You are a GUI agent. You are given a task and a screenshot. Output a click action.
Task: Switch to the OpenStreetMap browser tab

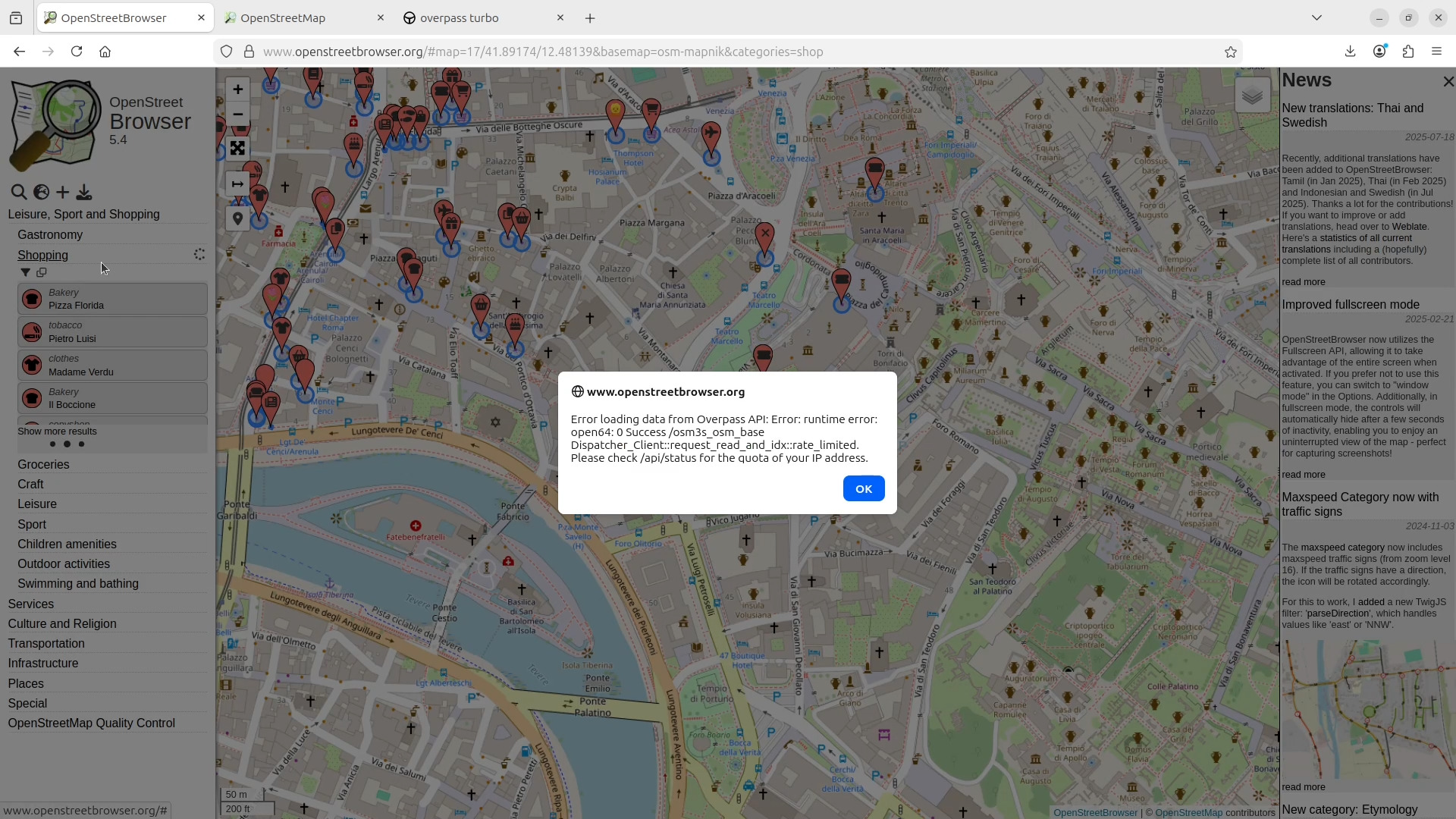point(282,18)
